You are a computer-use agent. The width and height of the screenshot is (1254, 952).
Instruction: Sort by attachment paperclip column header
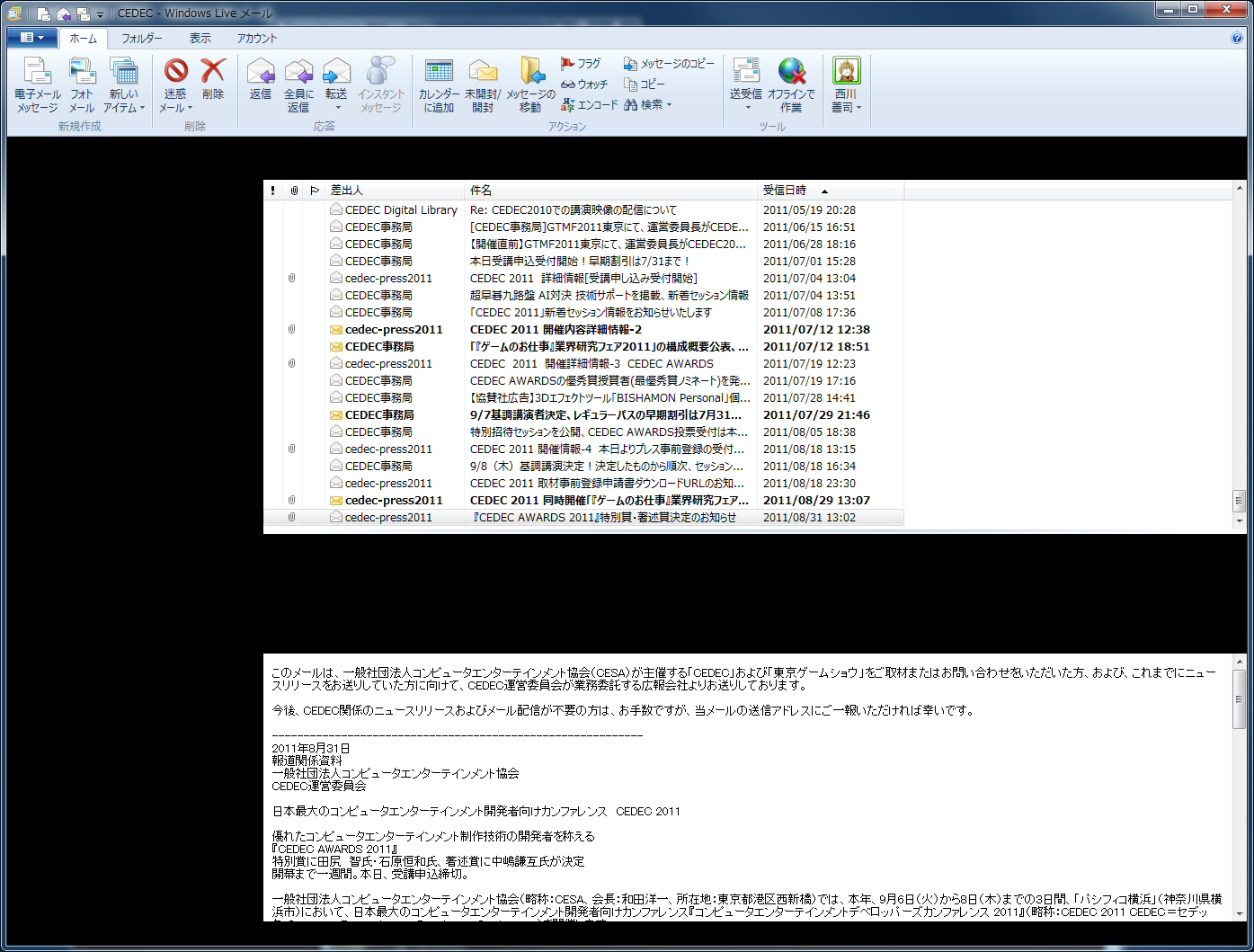click(293, 191)
